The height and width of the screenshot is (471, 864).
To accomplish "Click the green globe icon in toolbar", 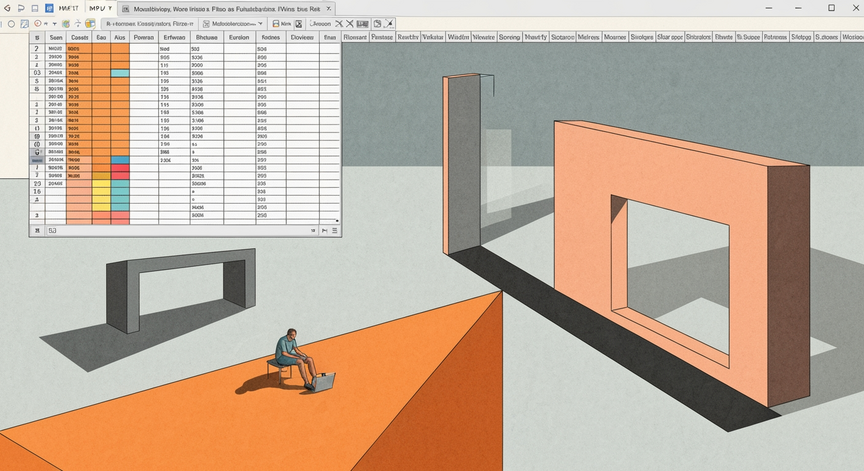I will (x=66, y=24).
